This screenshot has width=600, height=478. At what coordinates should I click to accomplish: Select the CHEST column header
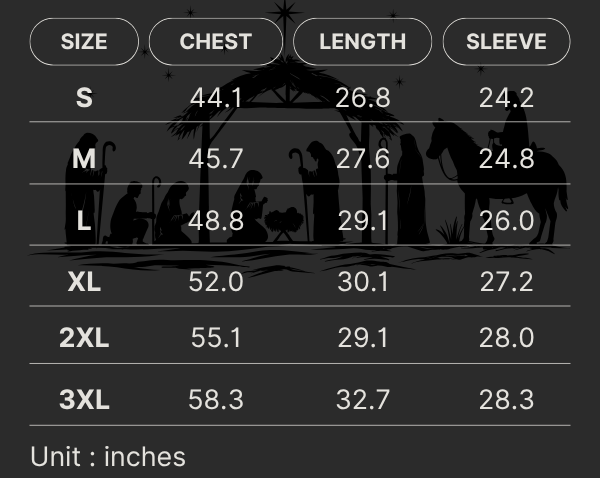pyautogui.click(x=216, y=42)
